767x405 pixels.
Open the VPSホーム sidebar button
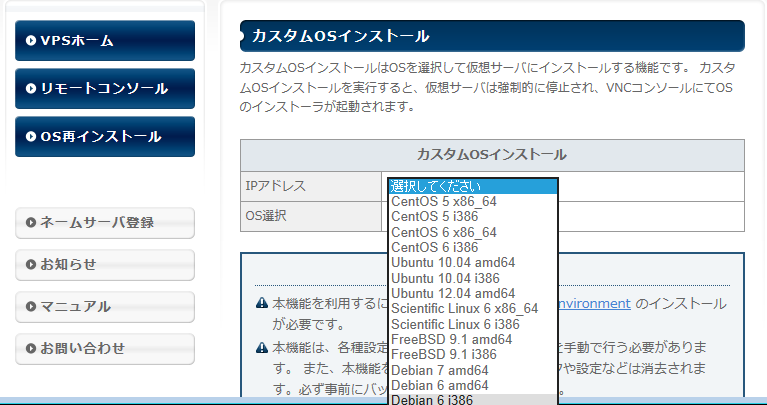pyautogui.click(x=105, y=41)
